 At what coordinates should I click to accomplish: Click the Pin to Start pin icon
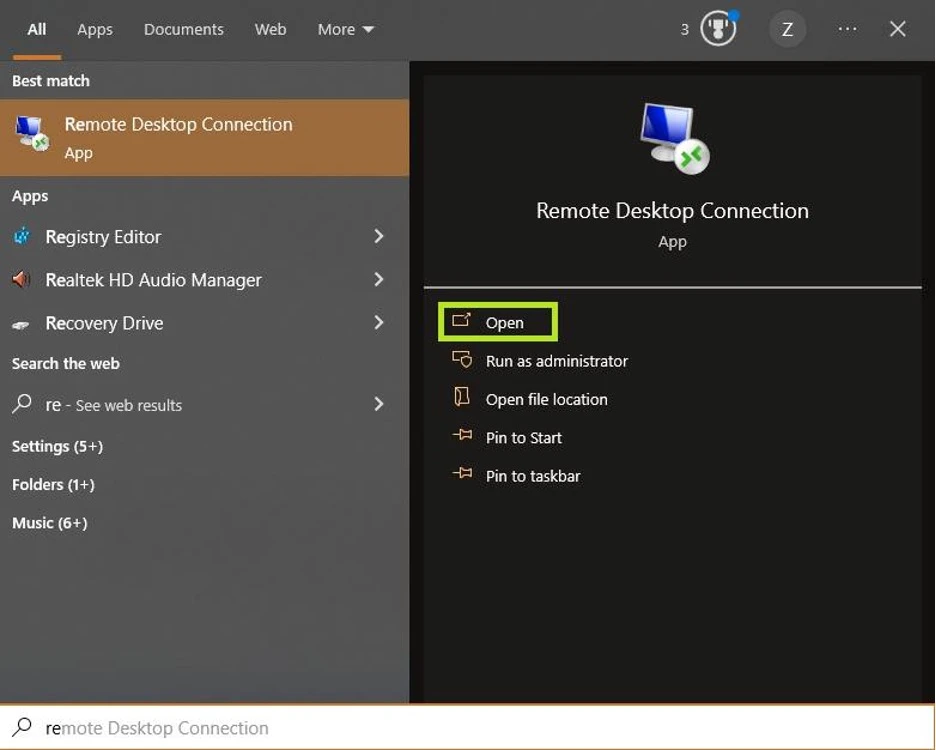[x=463, y=435]
